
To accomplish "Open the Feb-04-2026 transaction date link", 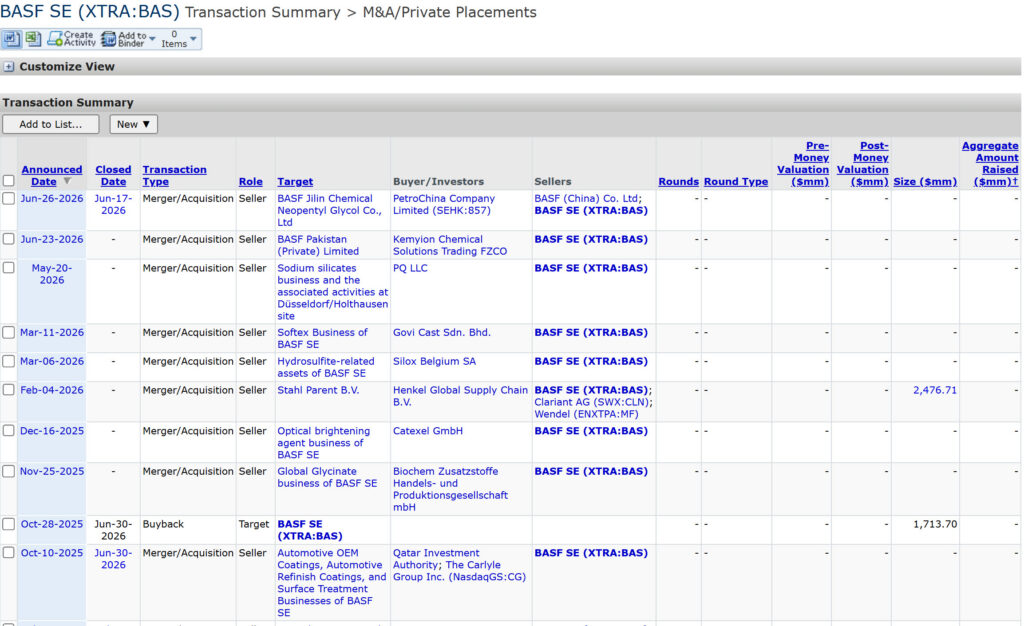I will click(52, 390).
